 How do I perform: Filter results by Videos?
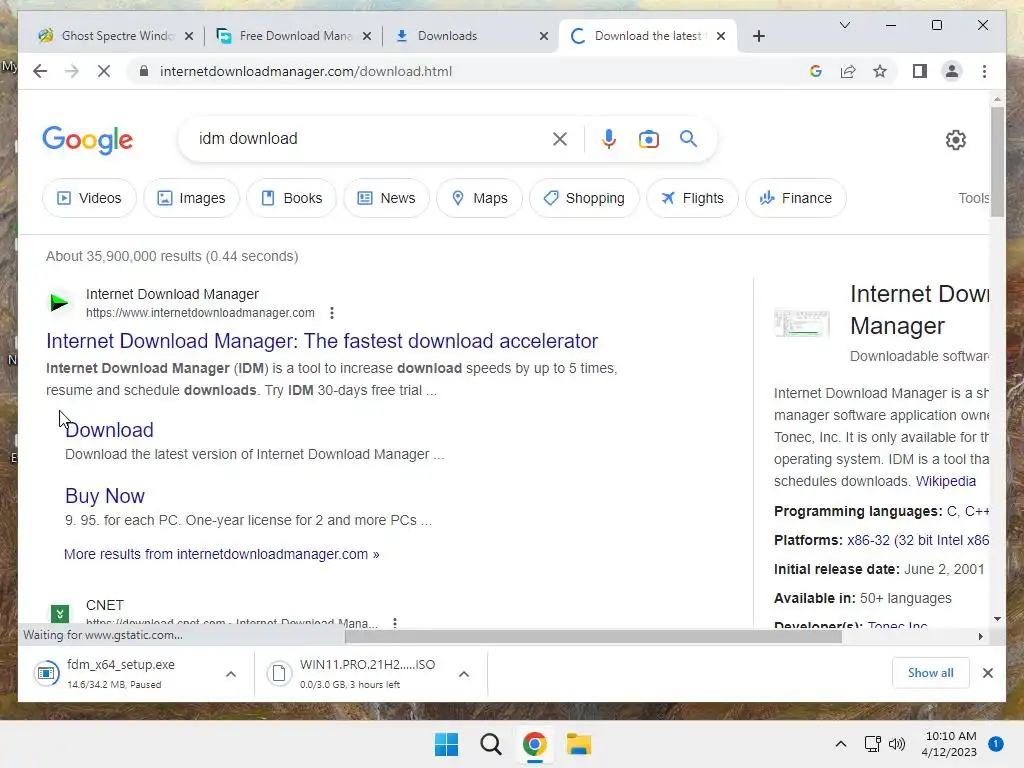pyautogui.click(x=89, y=198)
